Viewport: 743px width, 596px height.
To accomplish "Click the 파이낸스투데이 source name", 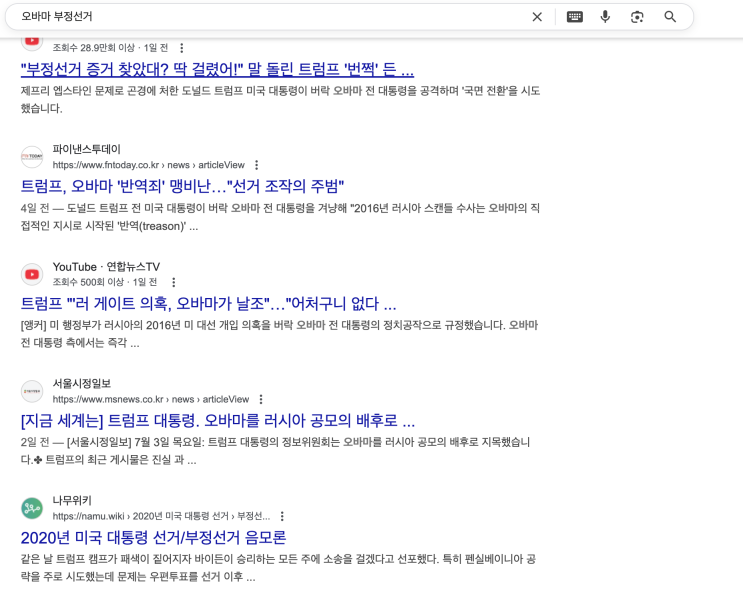I will pos(87,149).
